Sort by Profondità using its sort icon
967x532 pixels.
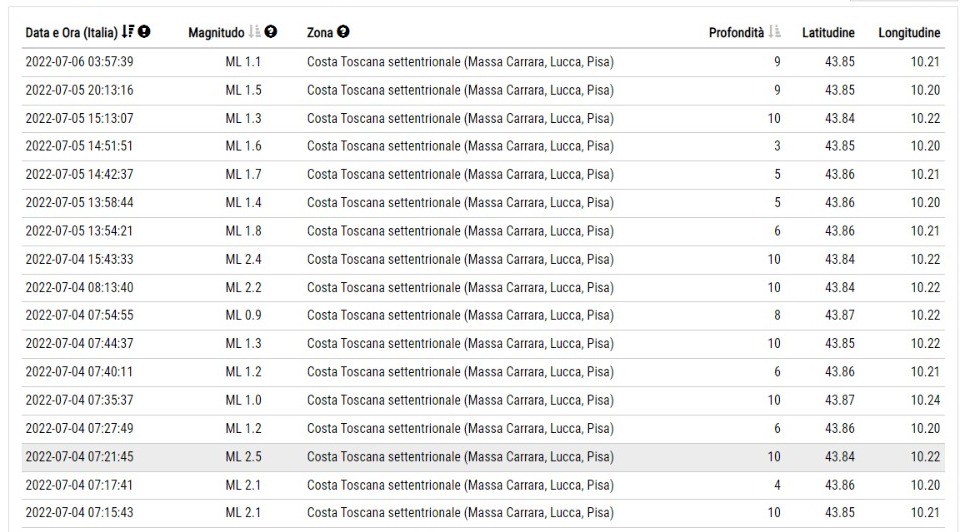[775, 31]
